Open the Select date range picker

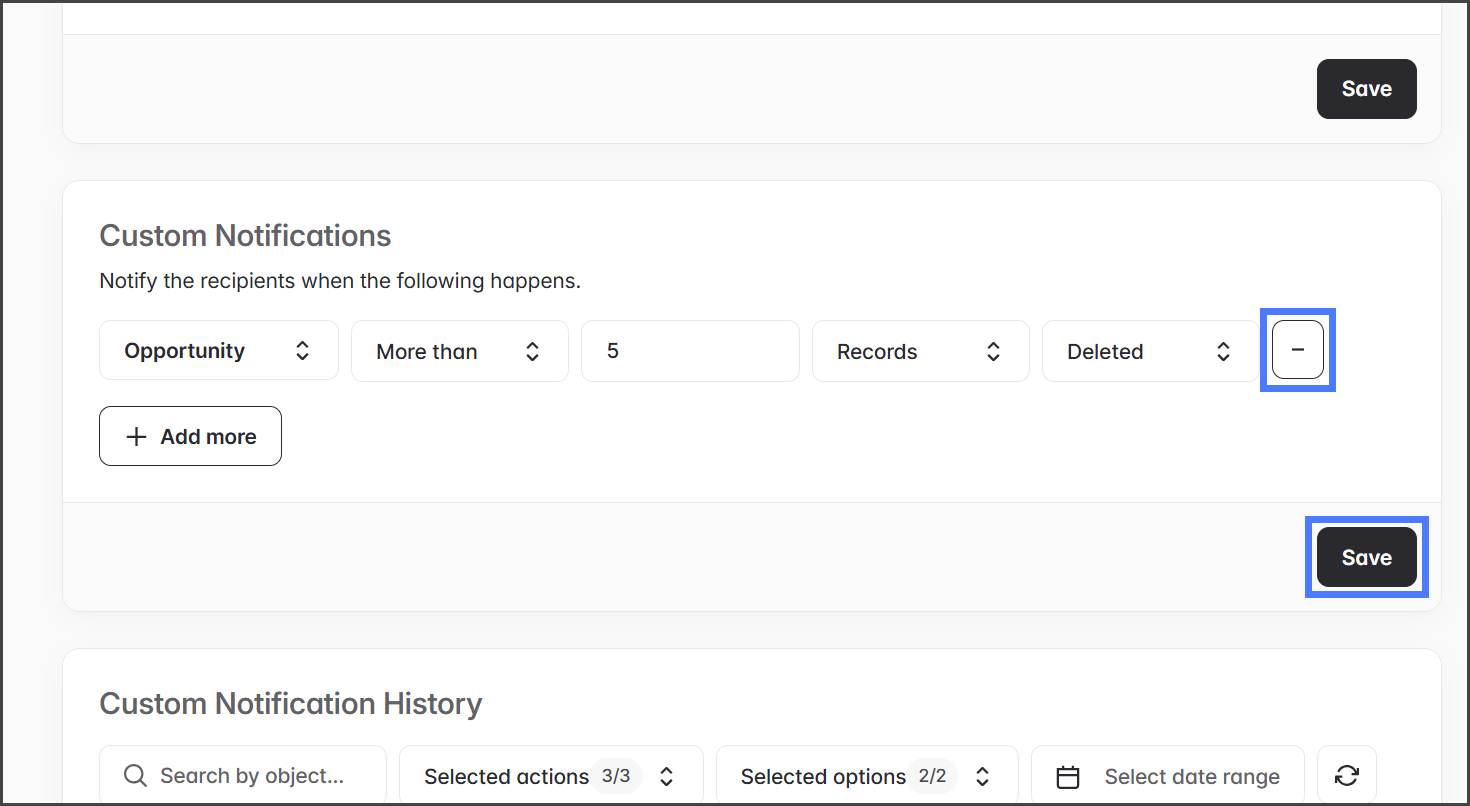[1190, 777]
